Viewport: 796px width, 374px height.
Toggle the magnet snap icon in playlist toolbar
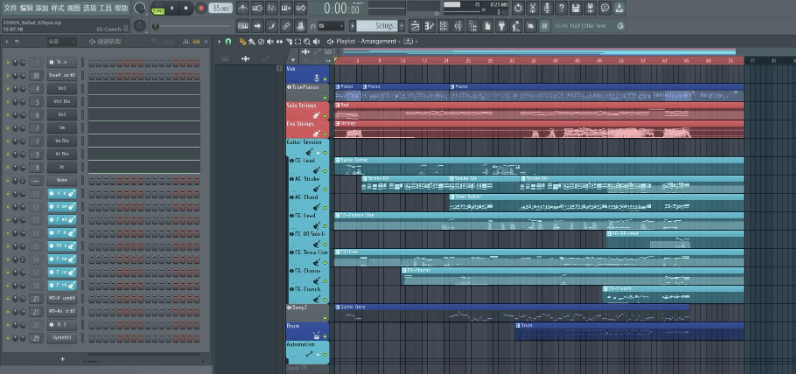pos(228,42)
